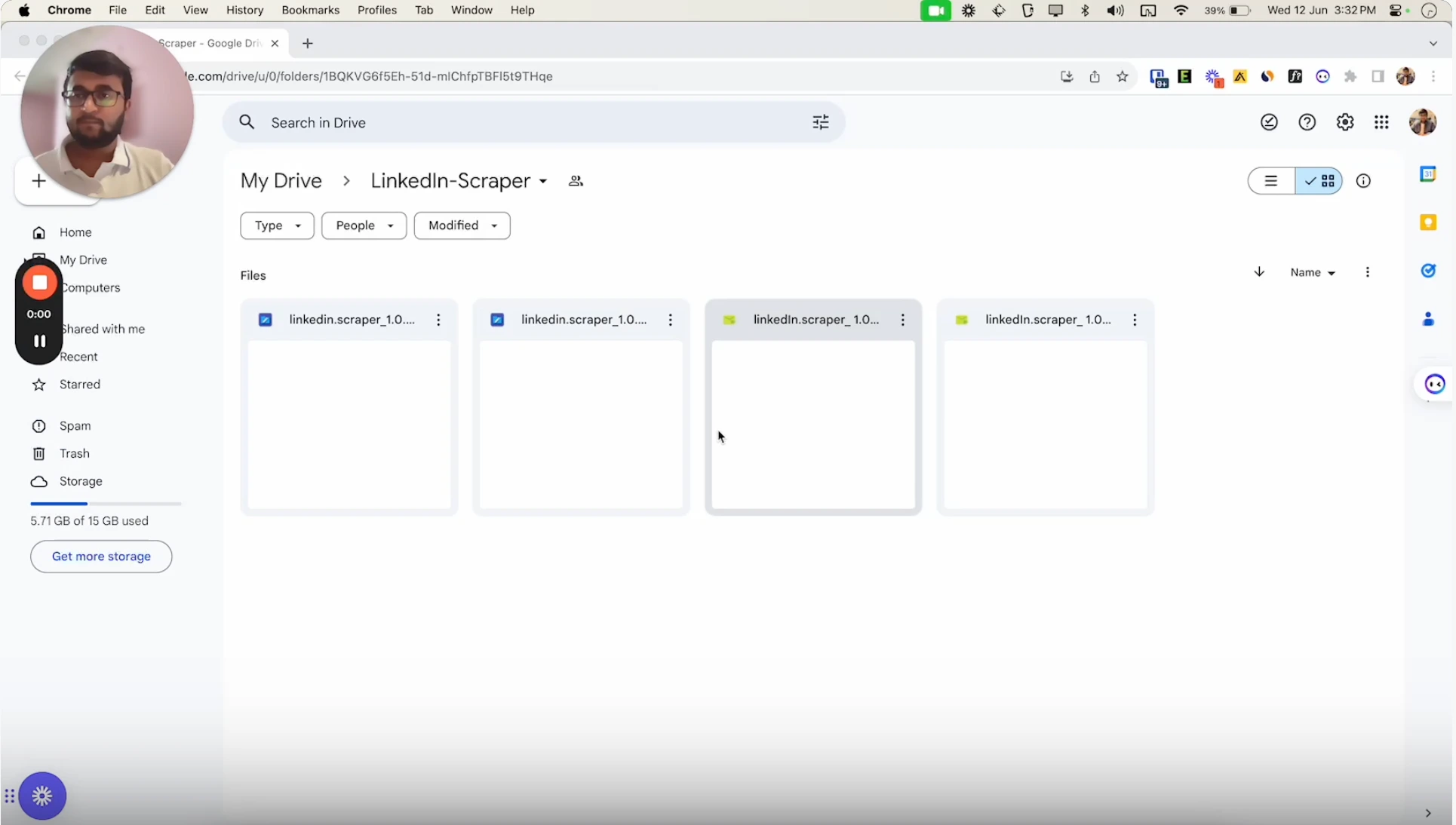Viewport: 1456px width, 825px height.
Task: Open Google Tasks side panel icon
Action: pos(1428,271)
